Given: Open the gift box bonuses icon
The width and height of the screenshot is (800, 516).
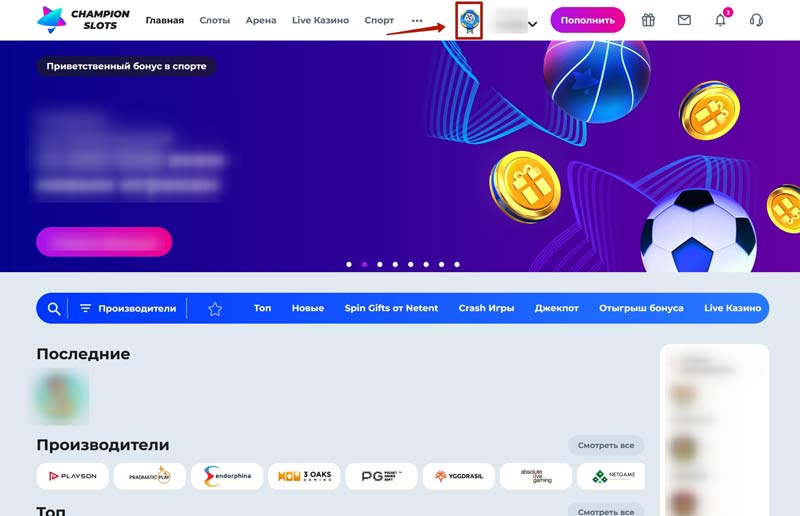Looking at the screenshot, I should click(x=648, y=20).
